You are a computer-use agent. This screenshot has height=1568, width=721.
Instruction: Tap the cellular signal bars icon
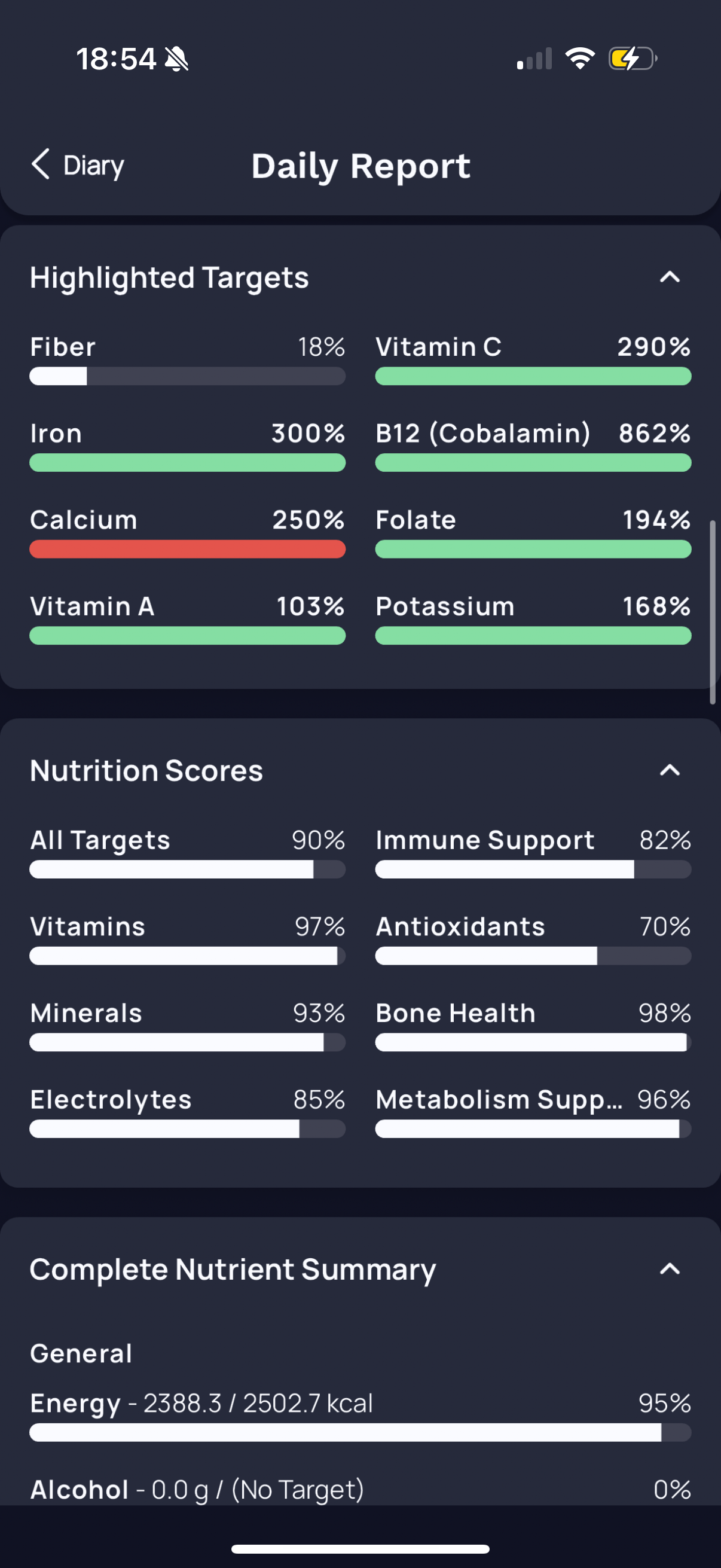(534, 59)
